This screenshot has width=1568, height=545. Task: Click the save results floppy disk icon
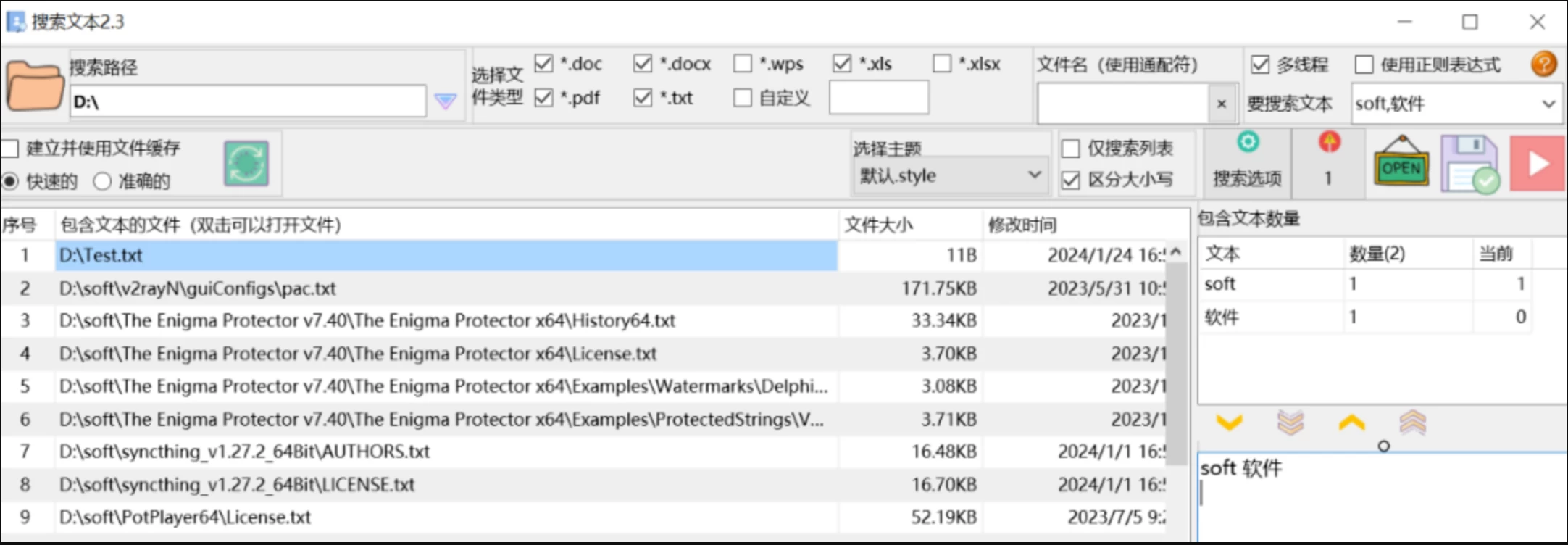pyautogui.click(x=1469, y=164)
